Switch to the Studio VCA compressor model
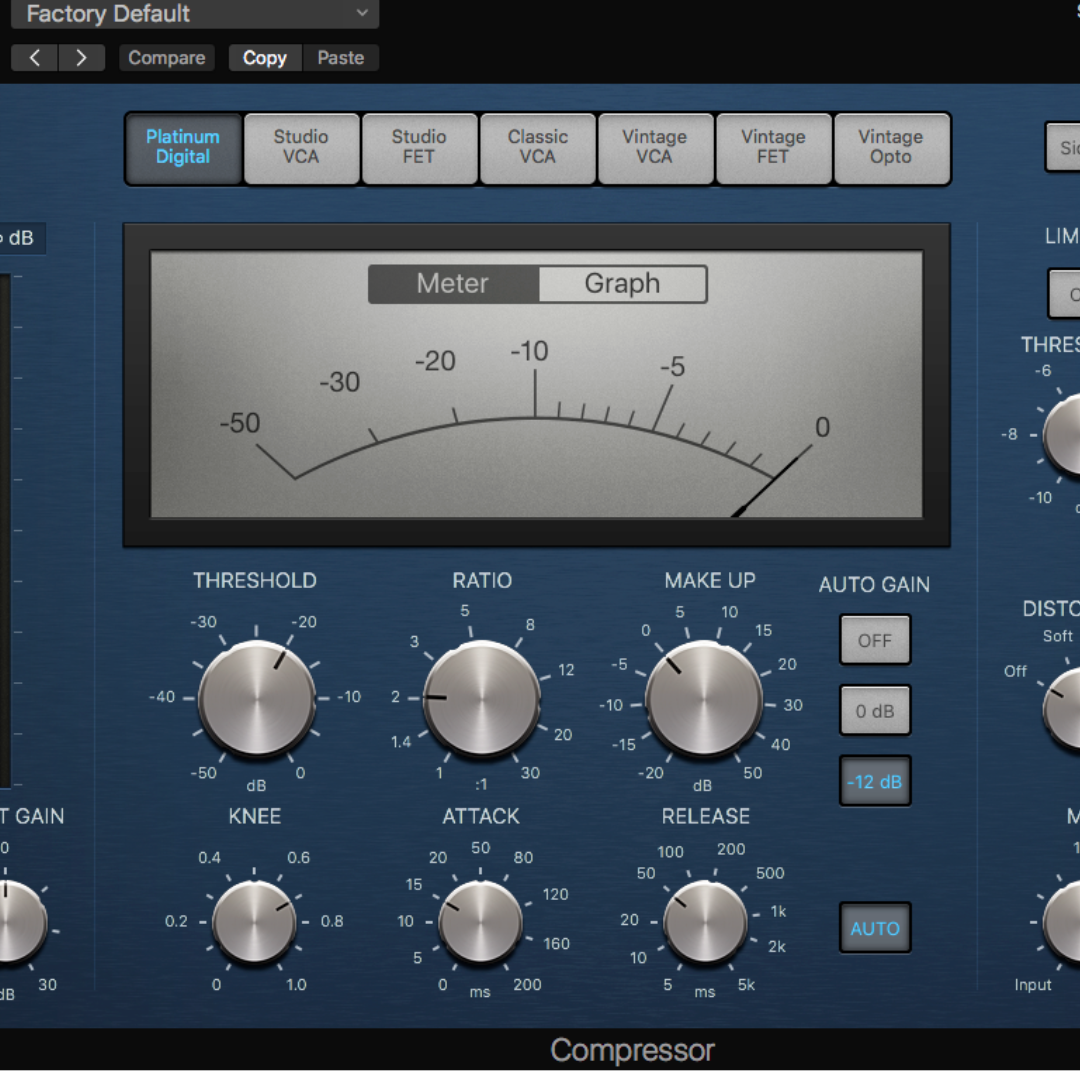Viewport: 1080px width, 1080px height. coord(301,148)
